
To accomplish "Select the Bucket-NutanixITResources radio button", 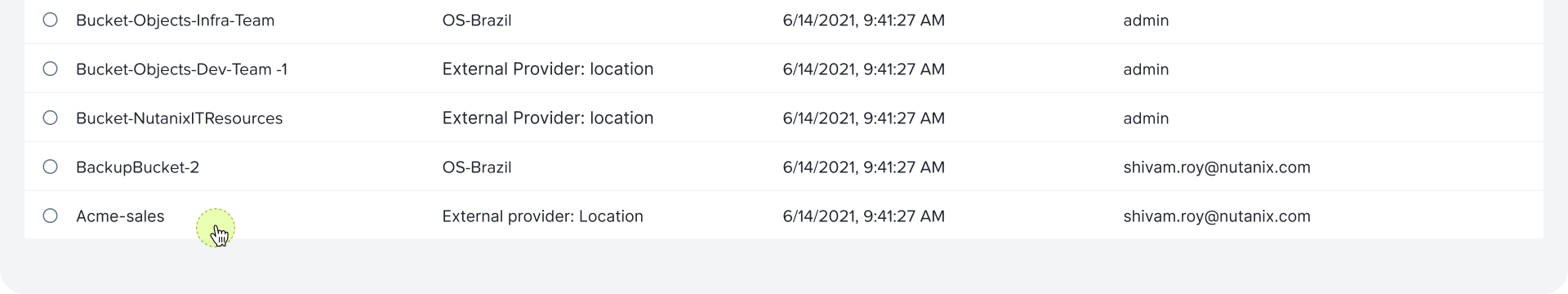I will 51,118.
